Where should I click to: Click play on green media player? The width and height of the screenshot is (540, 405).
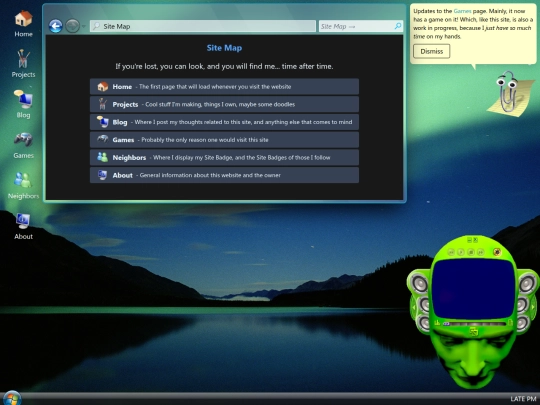tap(461, 252)
